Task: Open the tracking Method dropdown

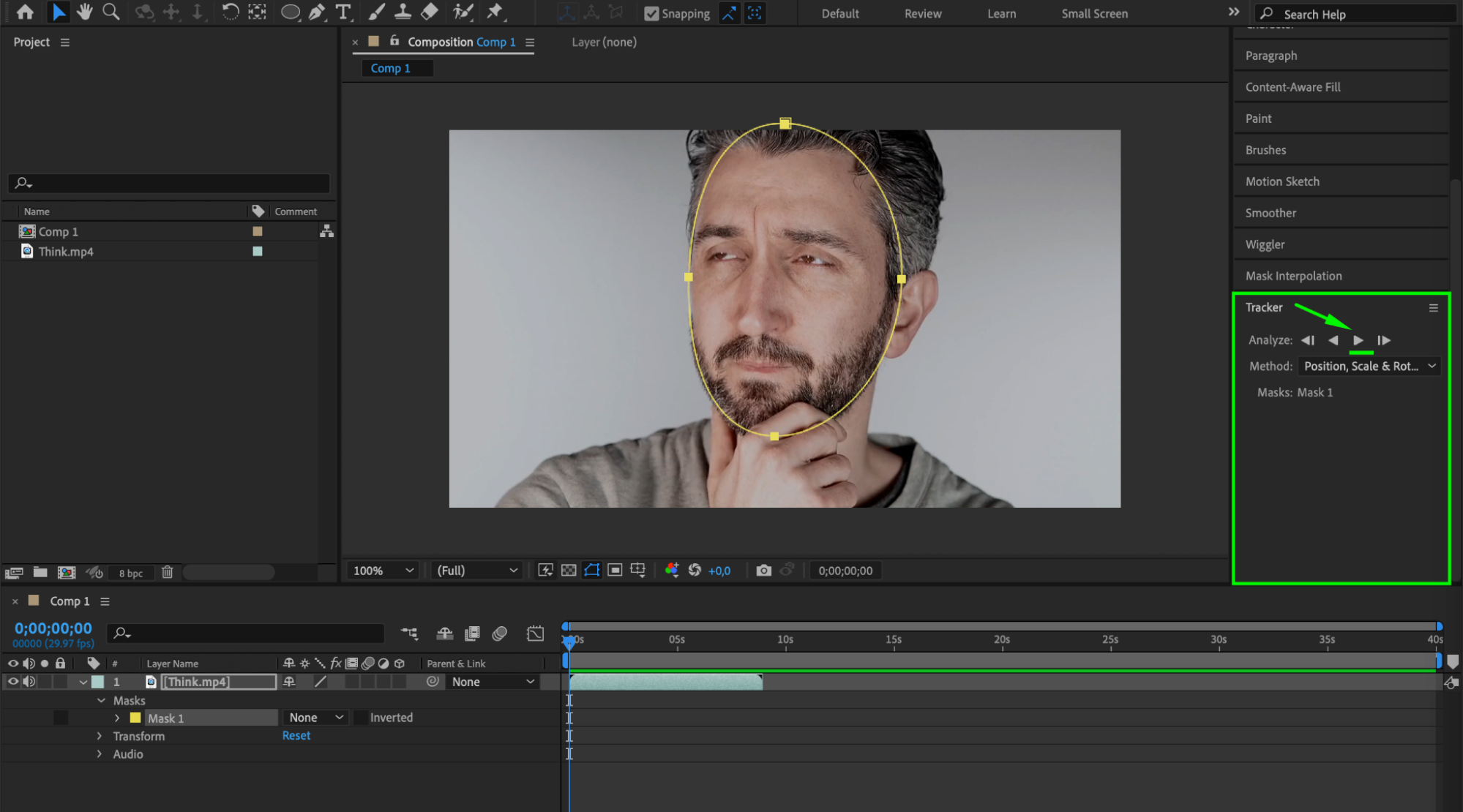Action: 1369,366
